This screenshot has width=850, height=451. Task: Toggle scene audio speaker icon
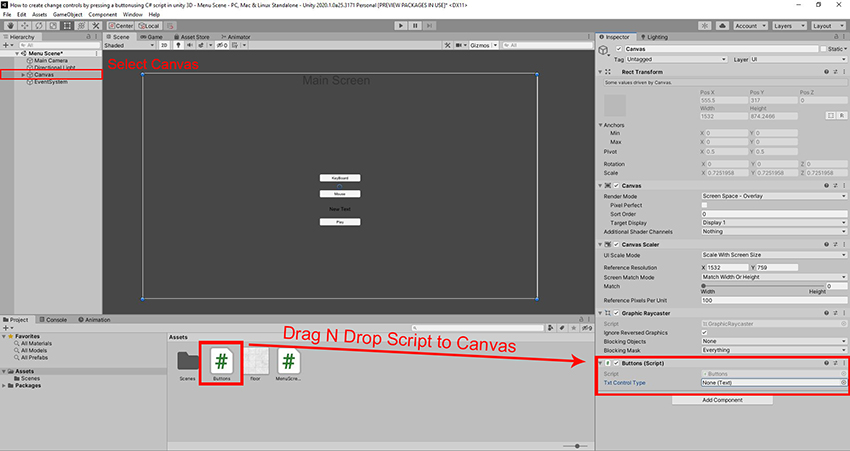point(190,46)
